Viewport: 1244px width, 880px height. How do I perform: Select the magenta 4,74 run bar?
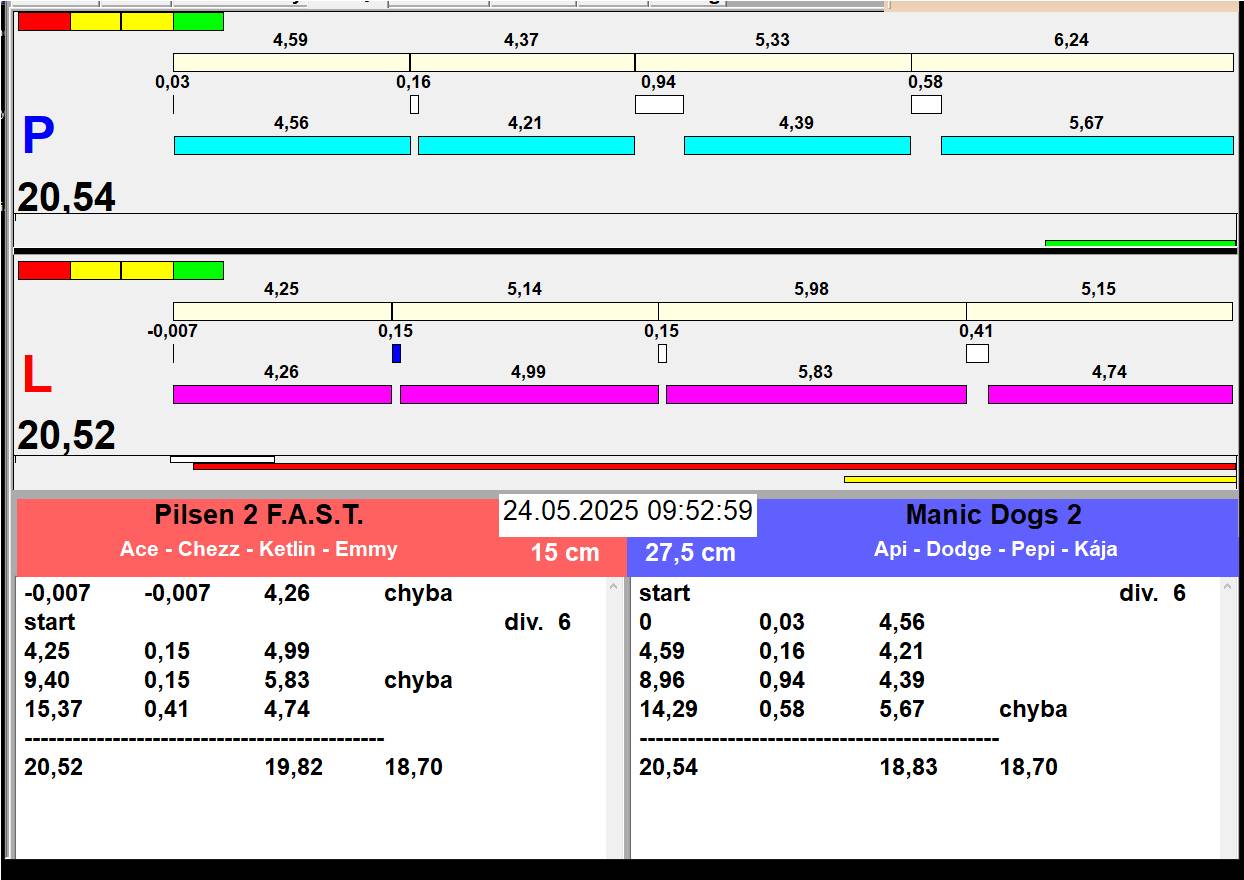pos(1109,394)
